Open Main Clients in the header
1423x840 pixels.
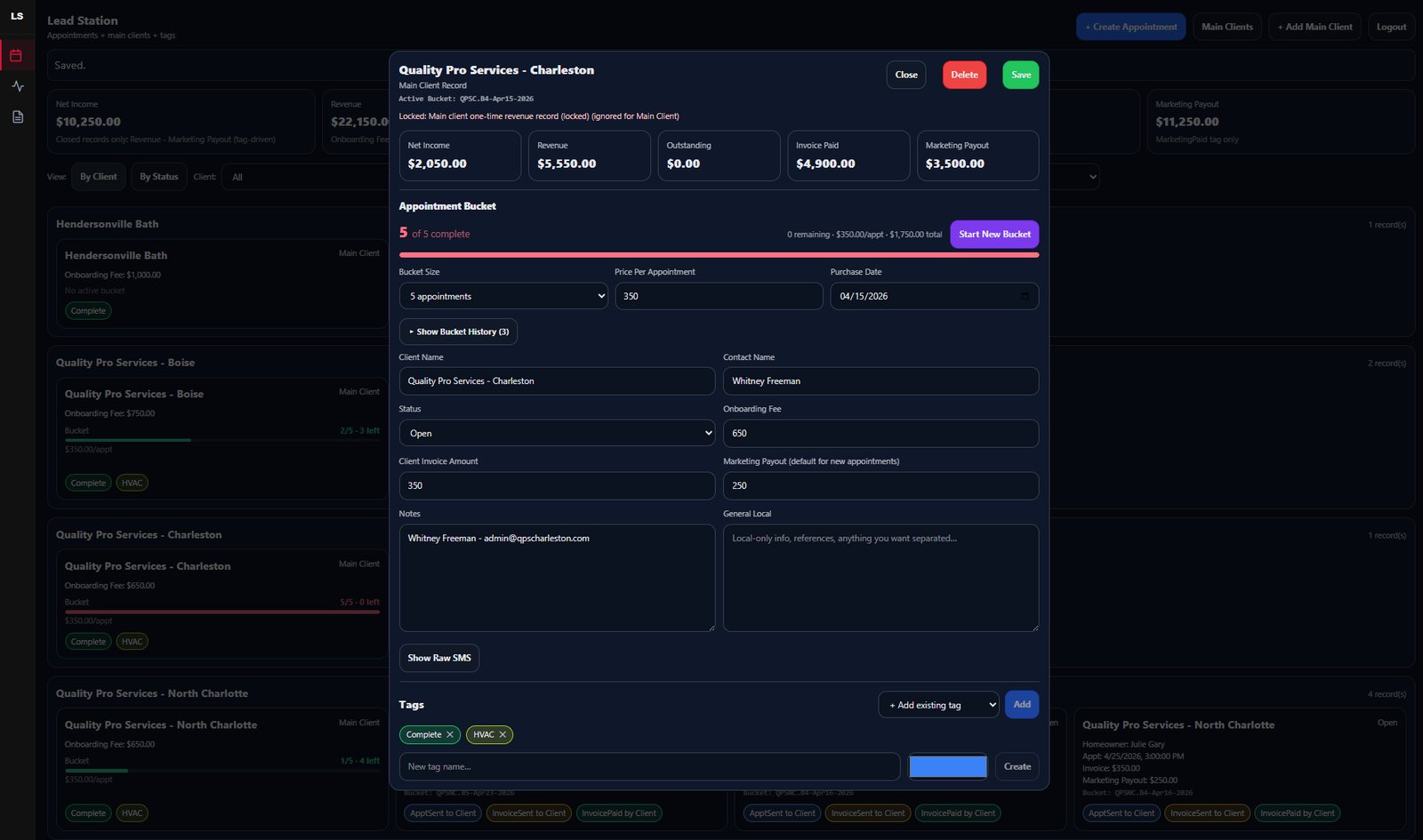tap(1227, 27)
